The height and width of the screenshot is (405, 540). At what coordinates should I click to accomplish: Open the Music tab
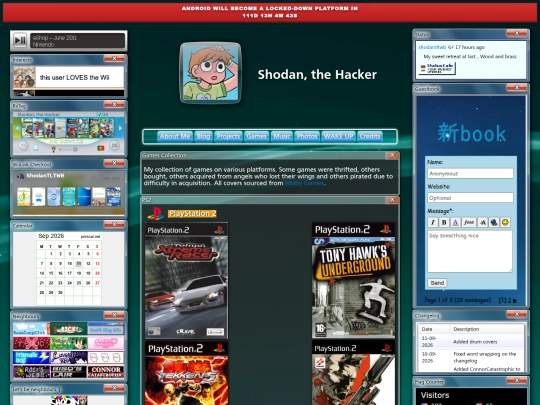(282, 136)
